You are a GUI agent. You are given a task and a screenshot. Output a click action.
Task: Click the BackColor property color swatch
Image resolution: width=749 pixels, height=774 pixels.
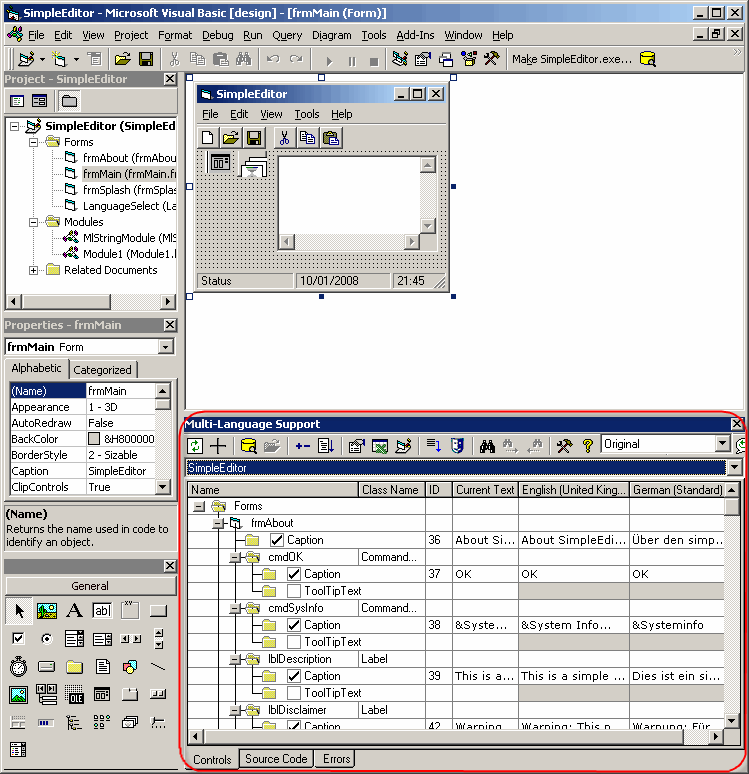pyautogui.click(x=94, y=439)
